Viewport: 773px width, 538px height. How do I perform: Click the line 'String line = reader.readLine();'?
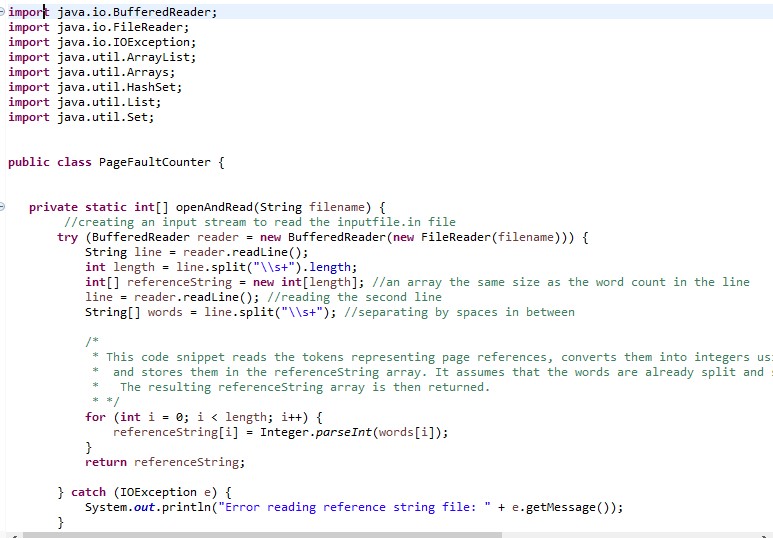(197, 252)
